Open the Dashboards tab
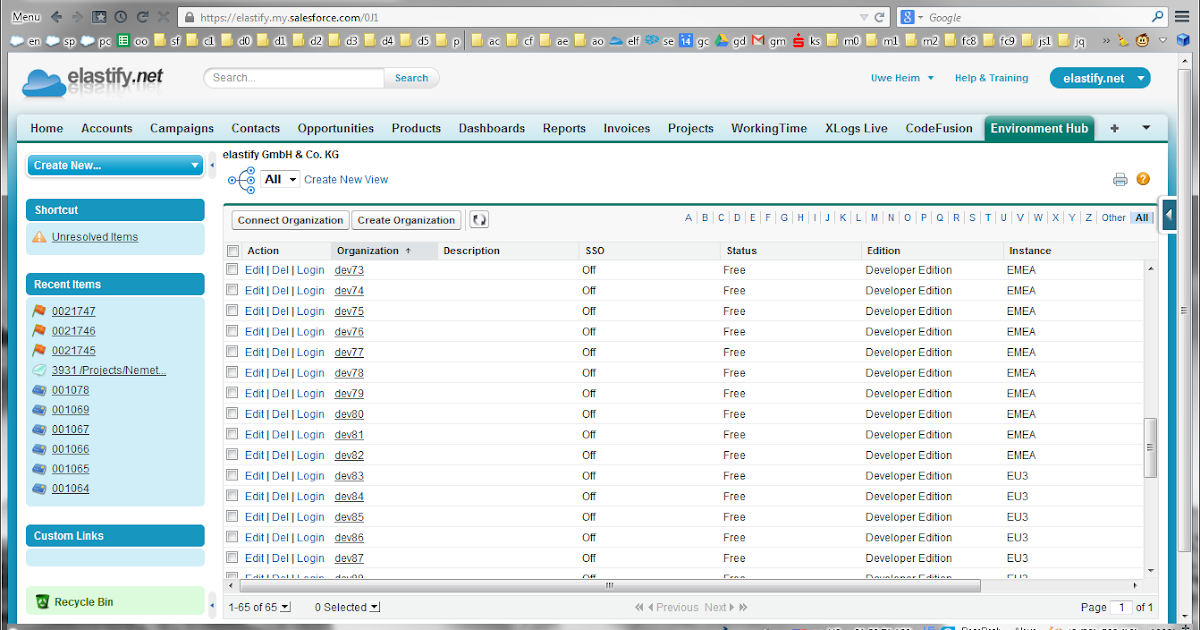 tap(492, 128)
